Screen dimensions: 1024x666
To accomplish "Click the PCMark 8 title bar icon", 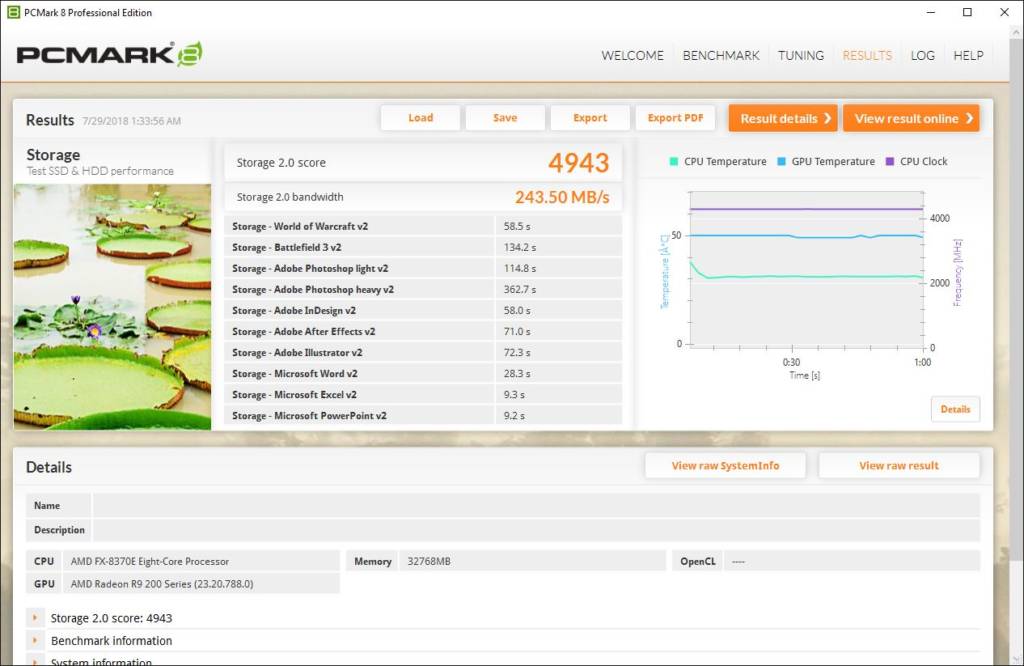I will pos(13,13).
